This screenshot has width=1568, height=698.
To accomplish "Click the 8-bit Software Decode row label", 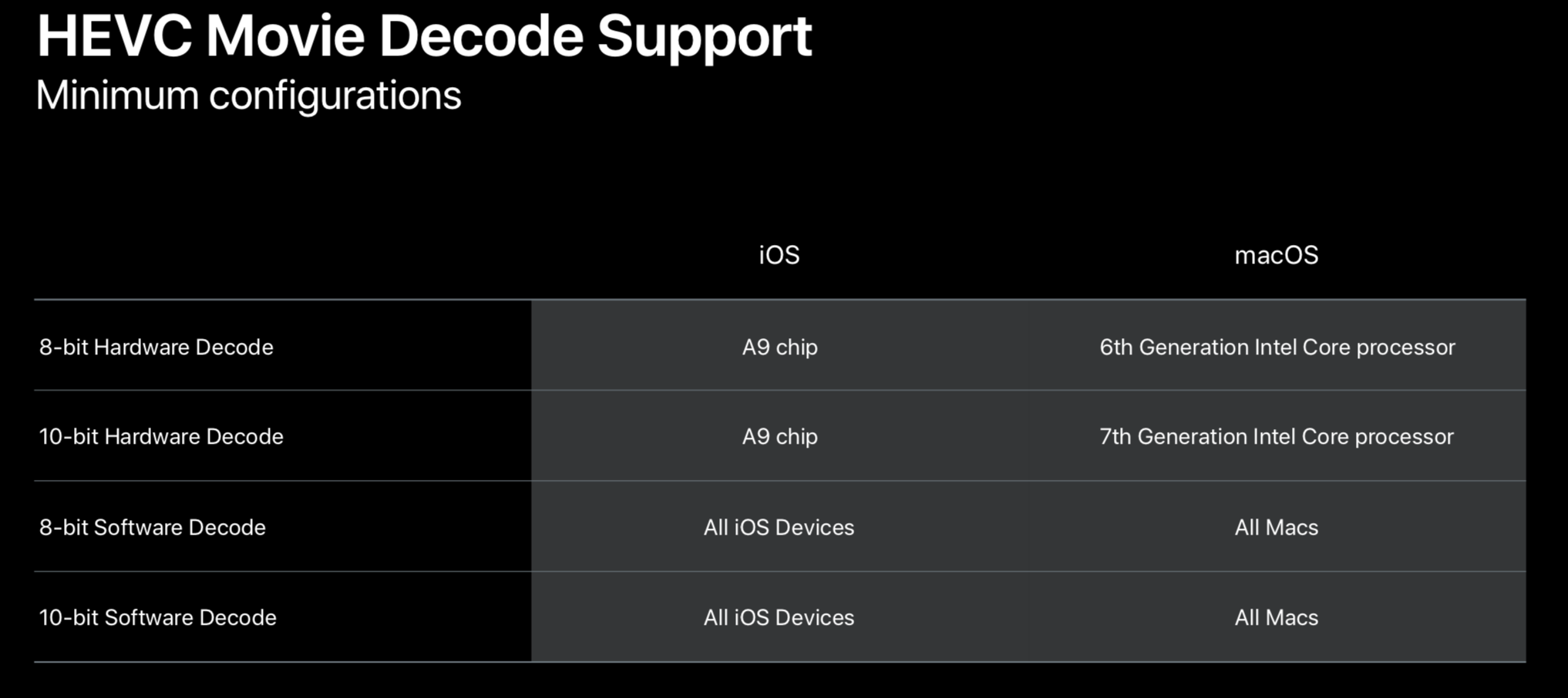I will (x=153, y=528).
